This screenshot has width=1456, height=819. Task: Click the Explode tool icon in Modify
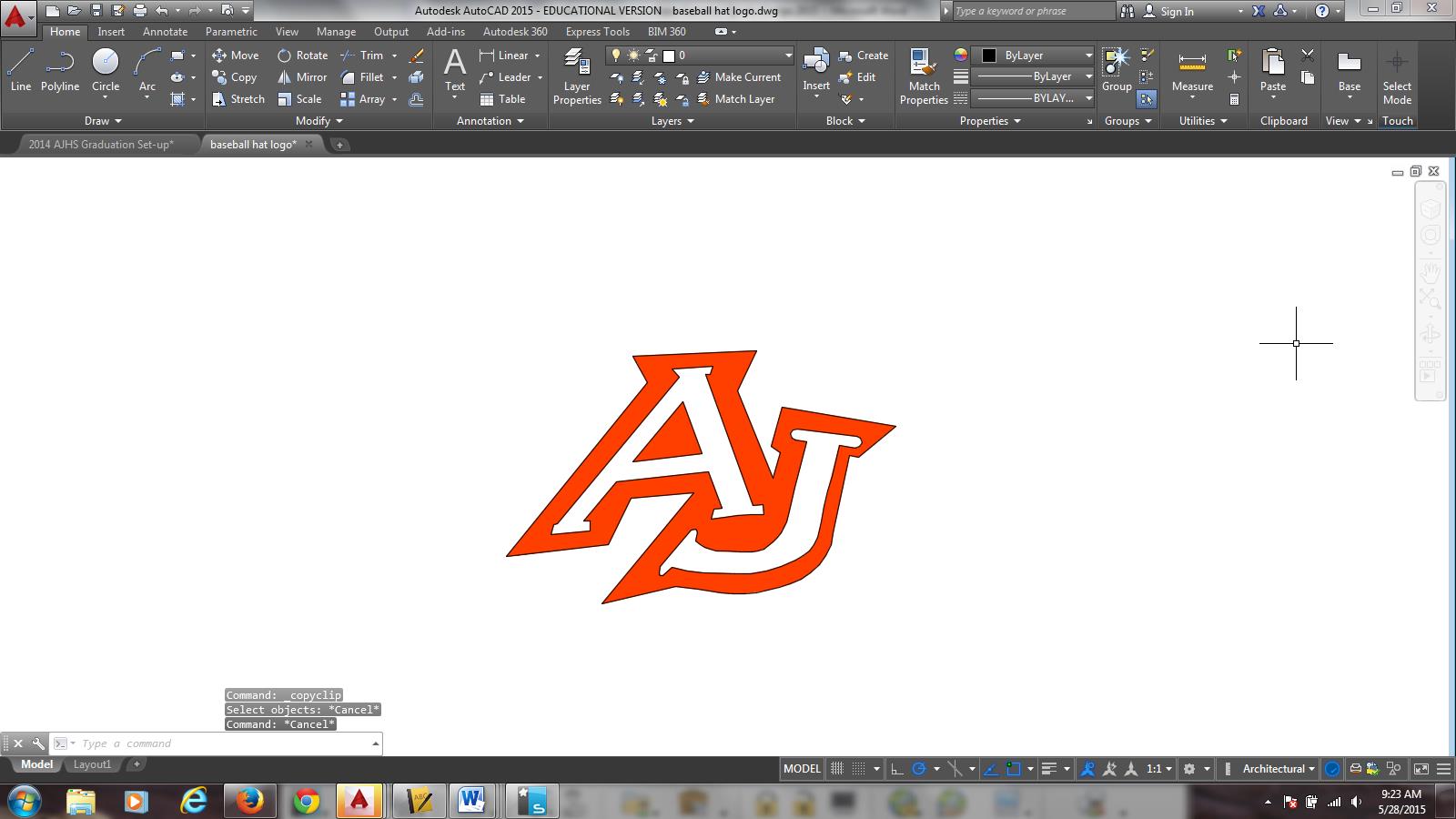tap(416, 77)
